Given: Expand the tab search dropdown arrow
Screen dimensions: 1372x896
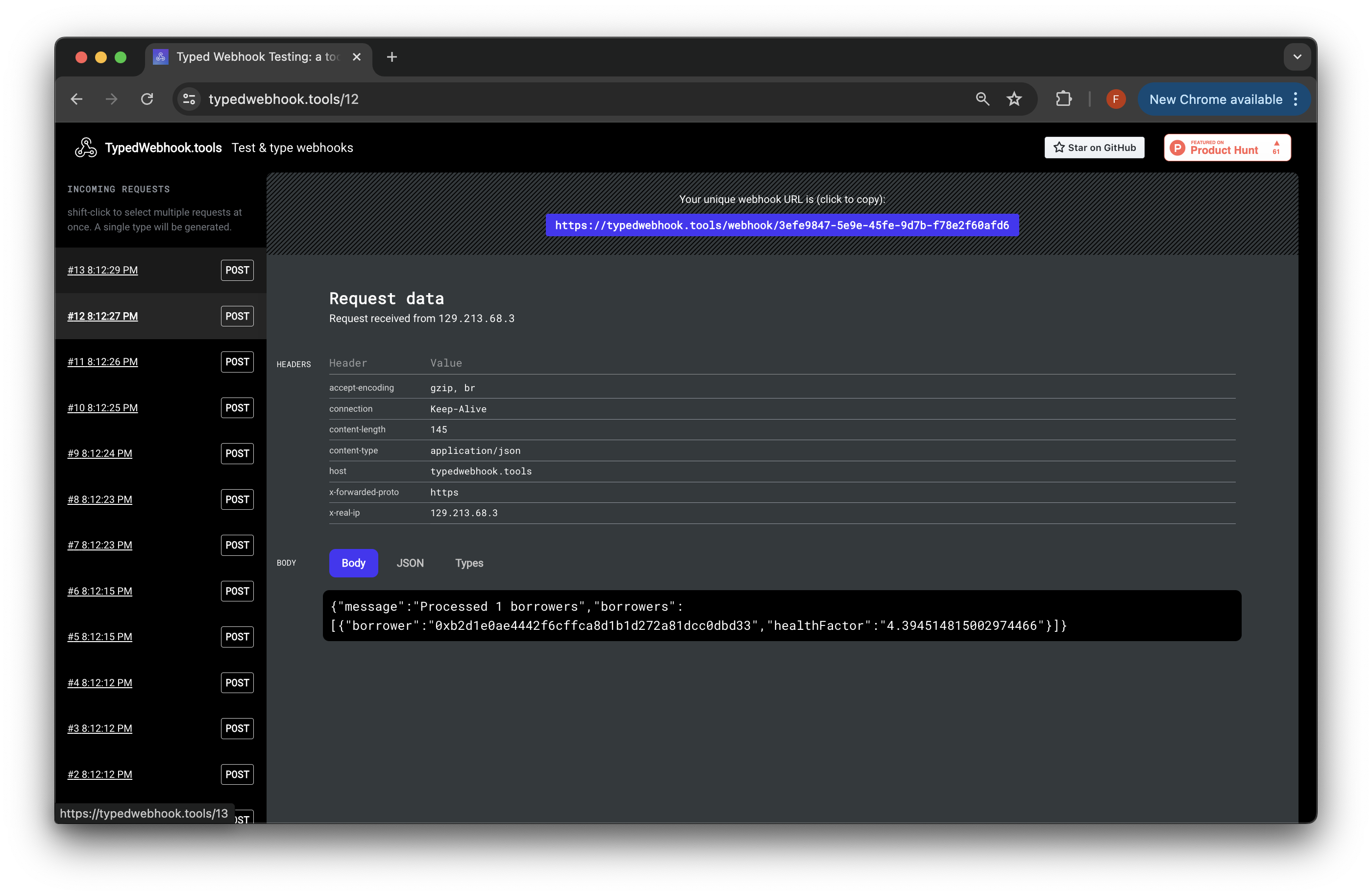Looking at the screenshot, I should (1297, 57).
